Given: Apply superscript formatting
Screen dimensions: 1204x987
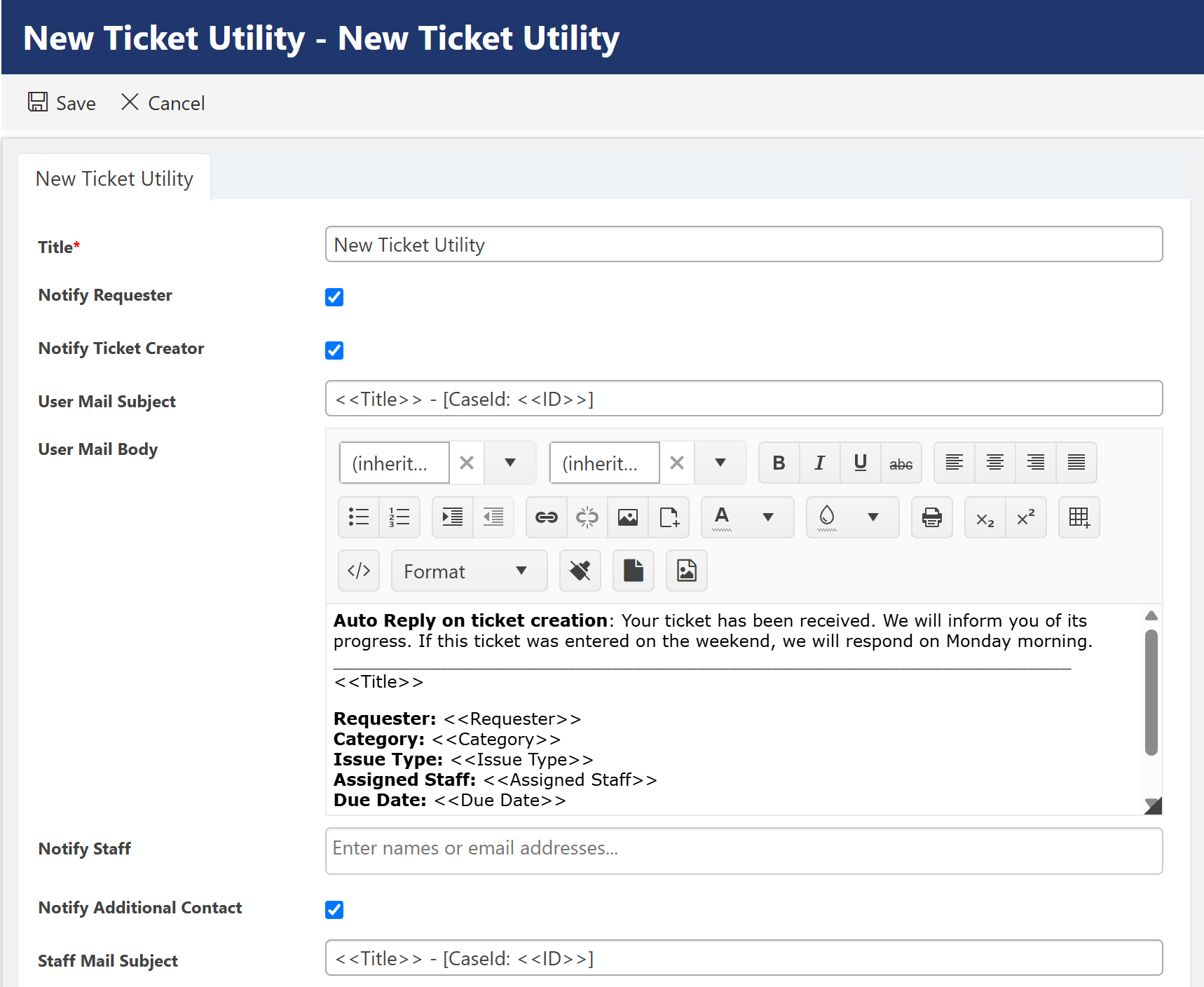Looking at the screenshot, I should coord(1026,517).
